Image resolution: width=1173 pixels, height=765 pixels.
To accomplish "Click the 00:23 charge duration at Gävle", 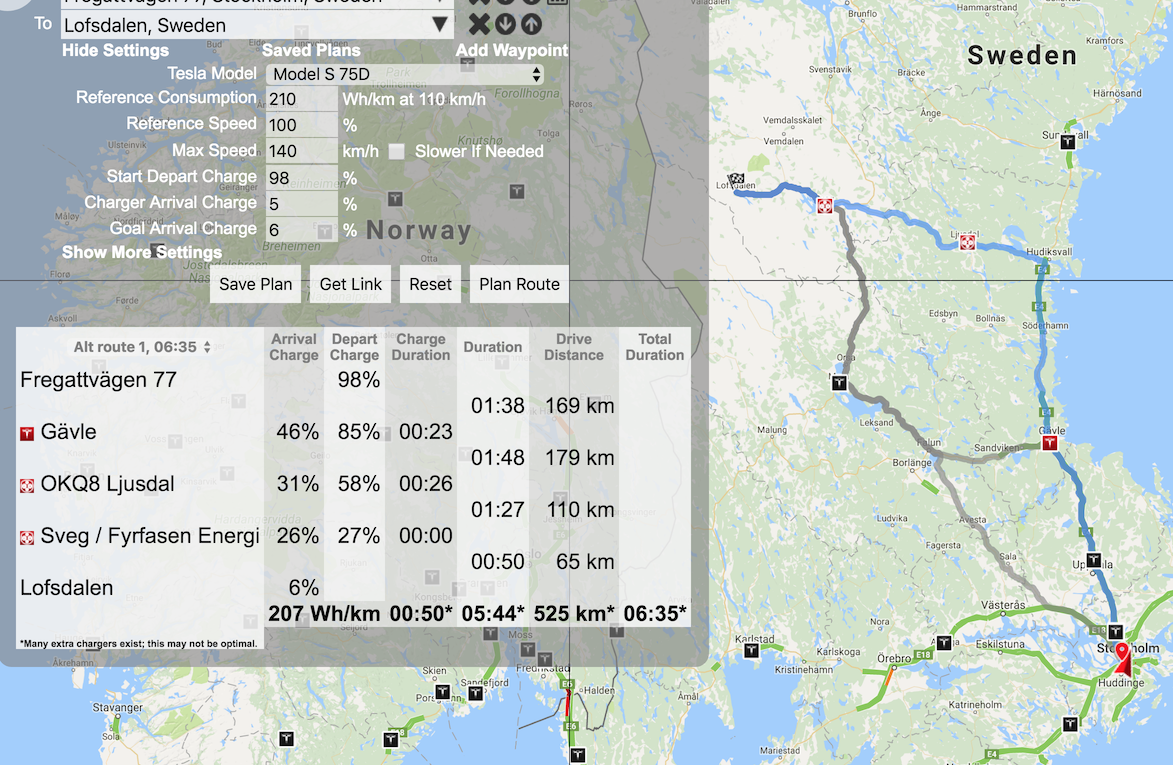I will click(426, 431).
